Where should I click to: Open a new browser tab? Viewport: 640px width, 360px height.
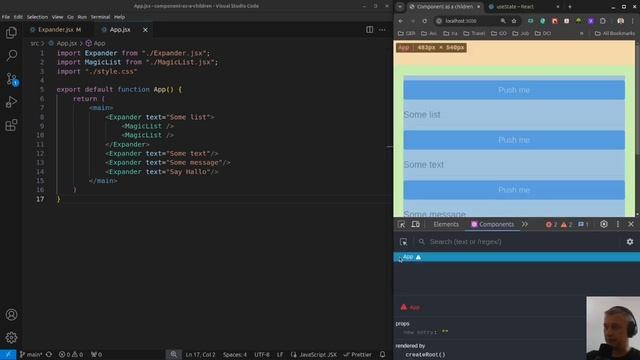click(x=570, y=7)
